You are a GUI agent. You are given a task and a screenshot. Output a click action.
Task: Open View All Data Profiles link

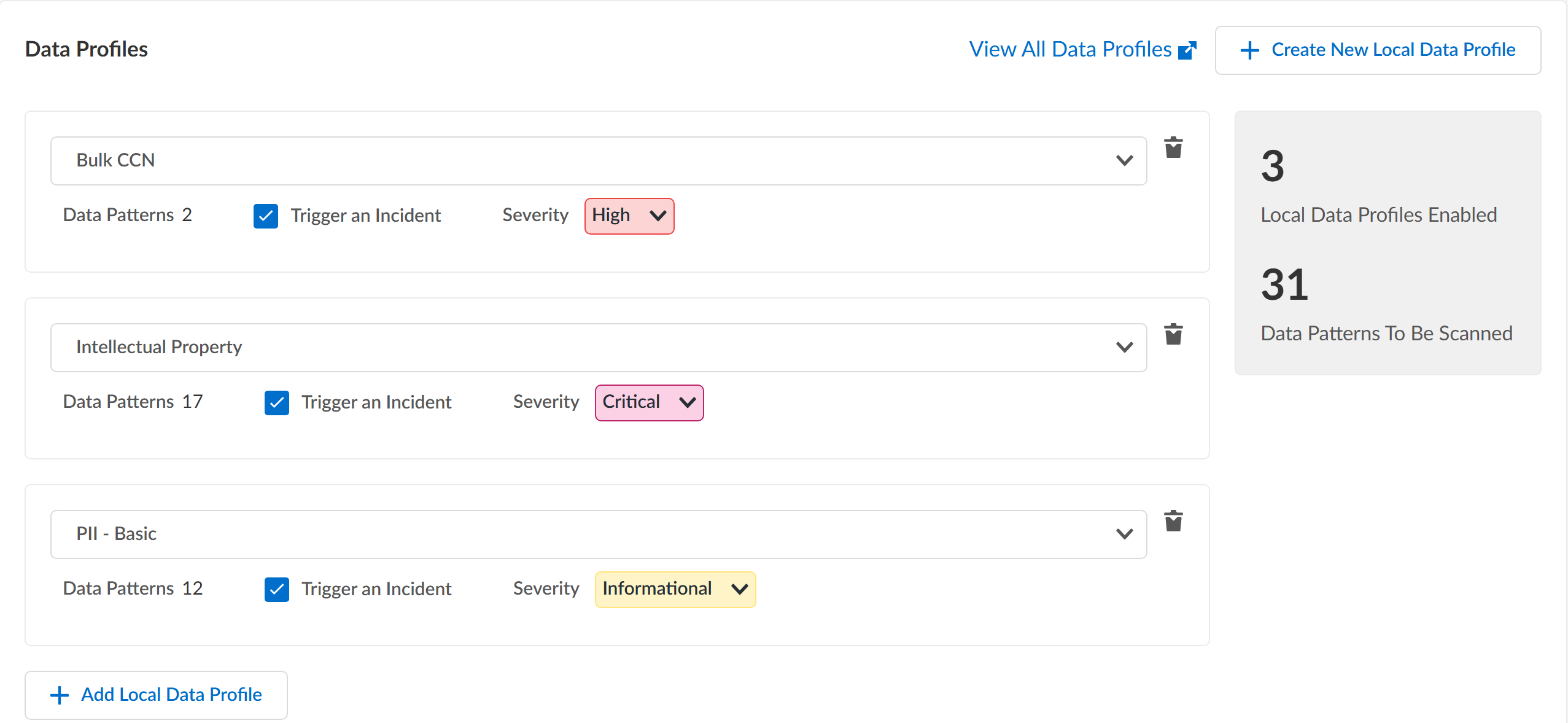pos(1070,49)
